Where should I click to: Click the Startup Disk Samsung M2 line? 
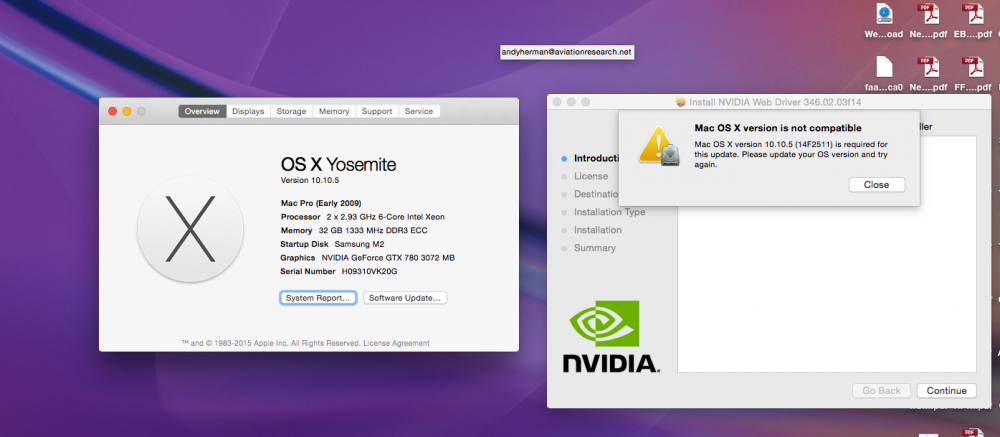click(332, 244)
